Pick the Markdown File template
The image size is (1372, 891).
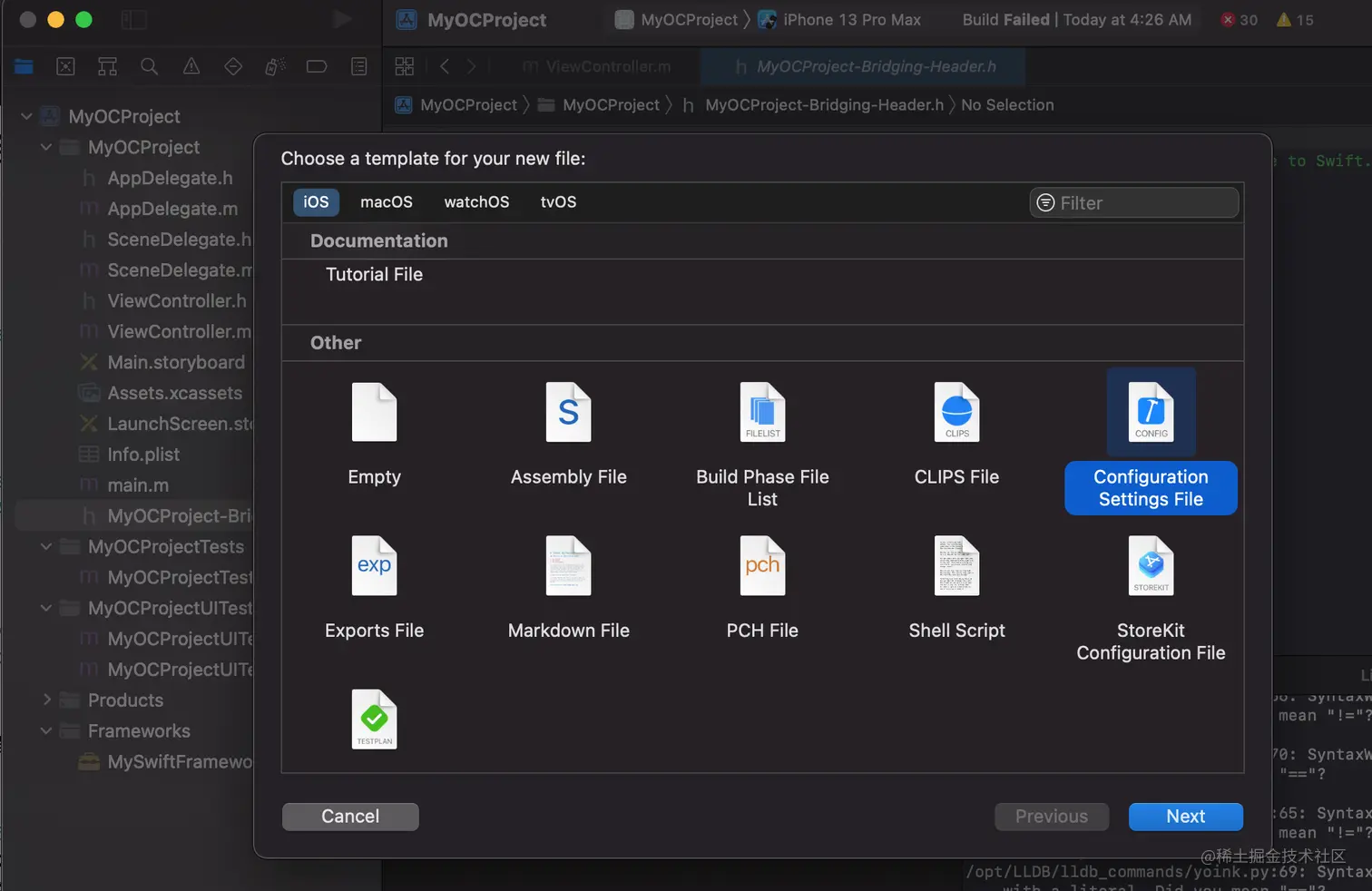click(x=569, y=588)
